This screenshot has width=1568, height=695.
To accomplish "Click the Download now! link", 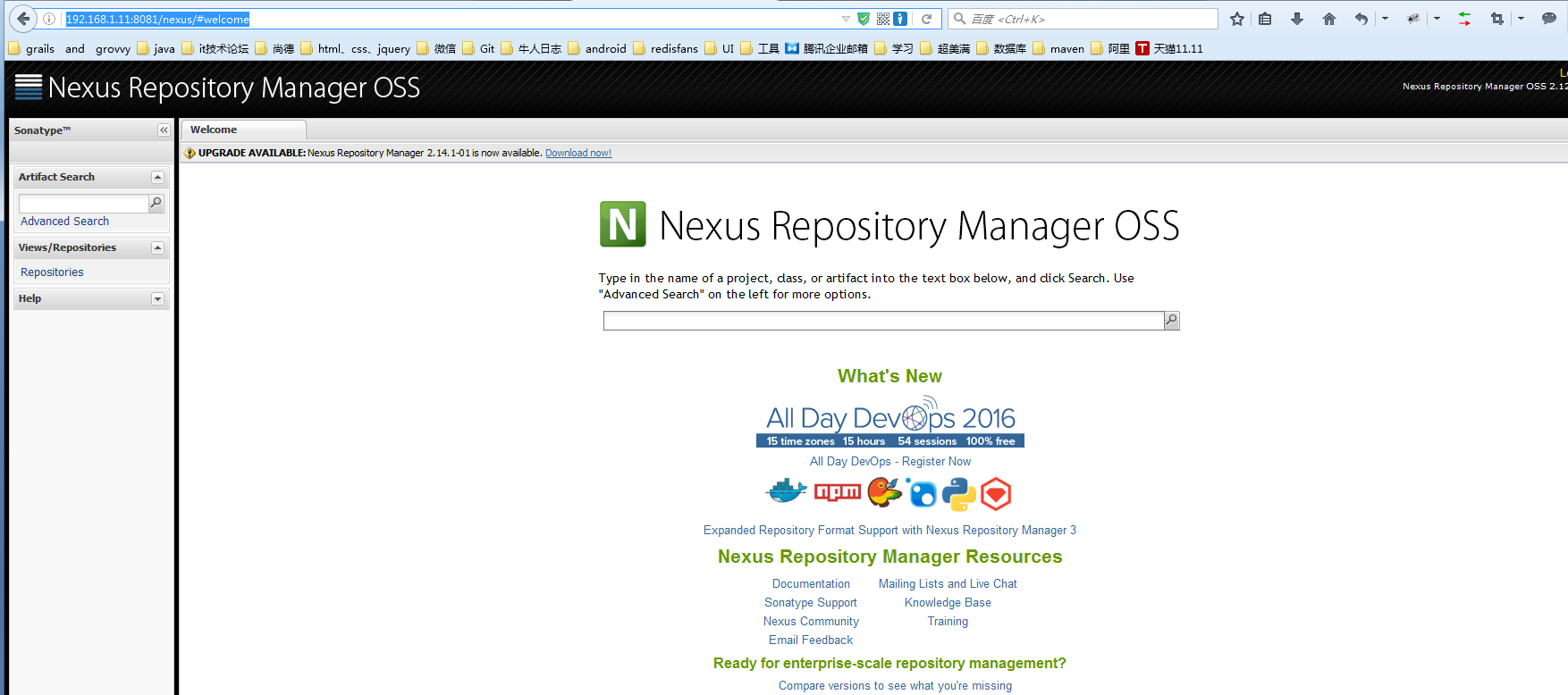I will coord(578,153).
